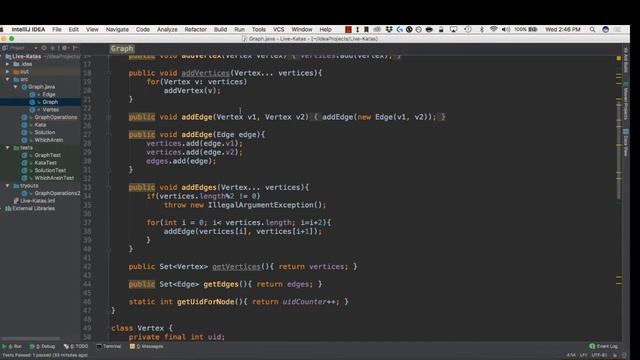Open WhichAreInTest in tests folder

click(54, 178)
